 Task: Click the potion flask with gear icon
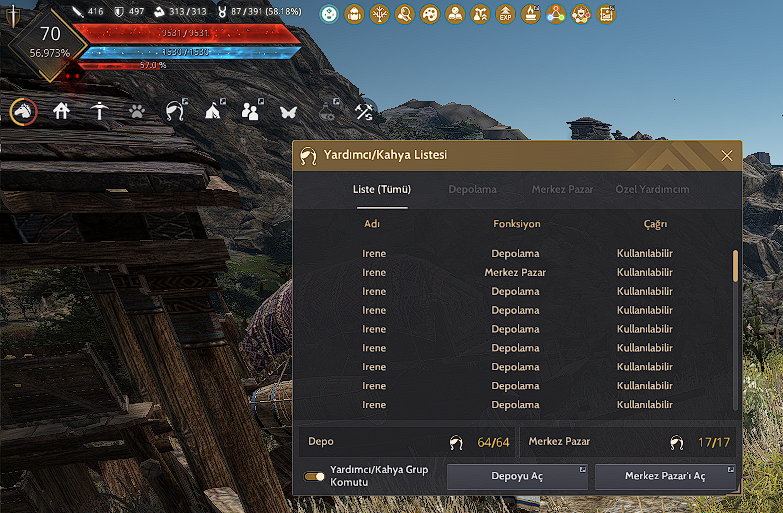tap(327, 111)
